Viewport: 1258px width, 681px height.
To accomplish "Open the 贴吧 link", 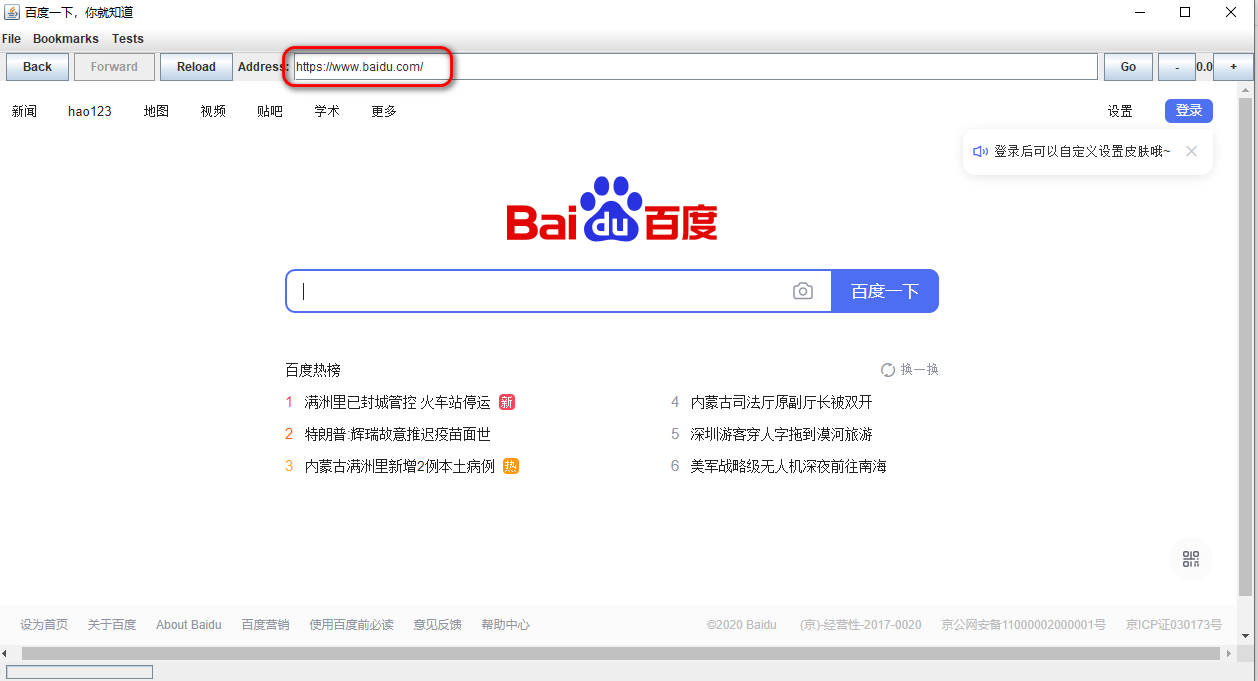I will click(x=270, y=111).
